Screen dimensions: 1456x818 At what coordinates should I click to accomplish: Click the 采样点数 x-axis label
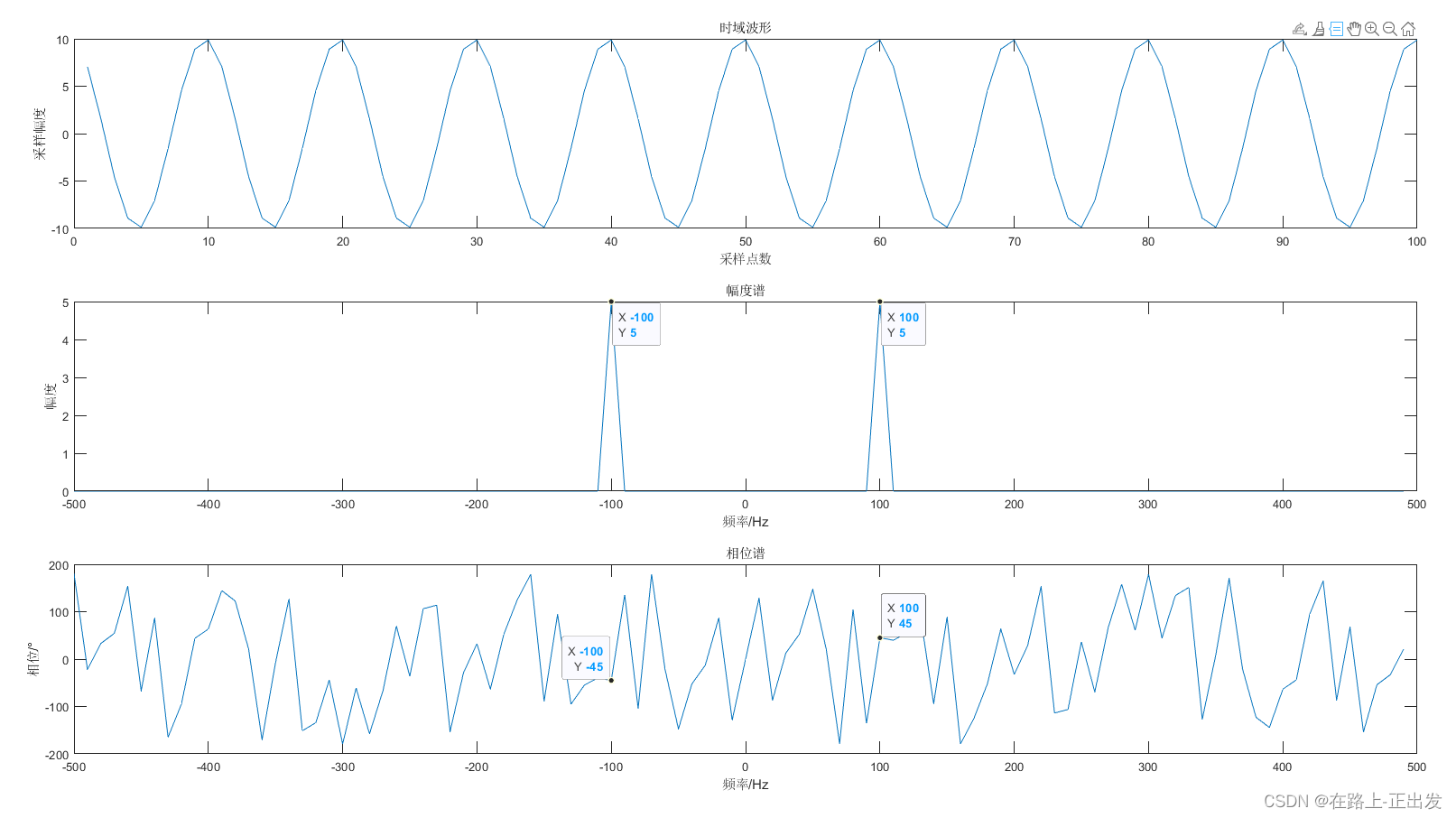pos(746,259)
